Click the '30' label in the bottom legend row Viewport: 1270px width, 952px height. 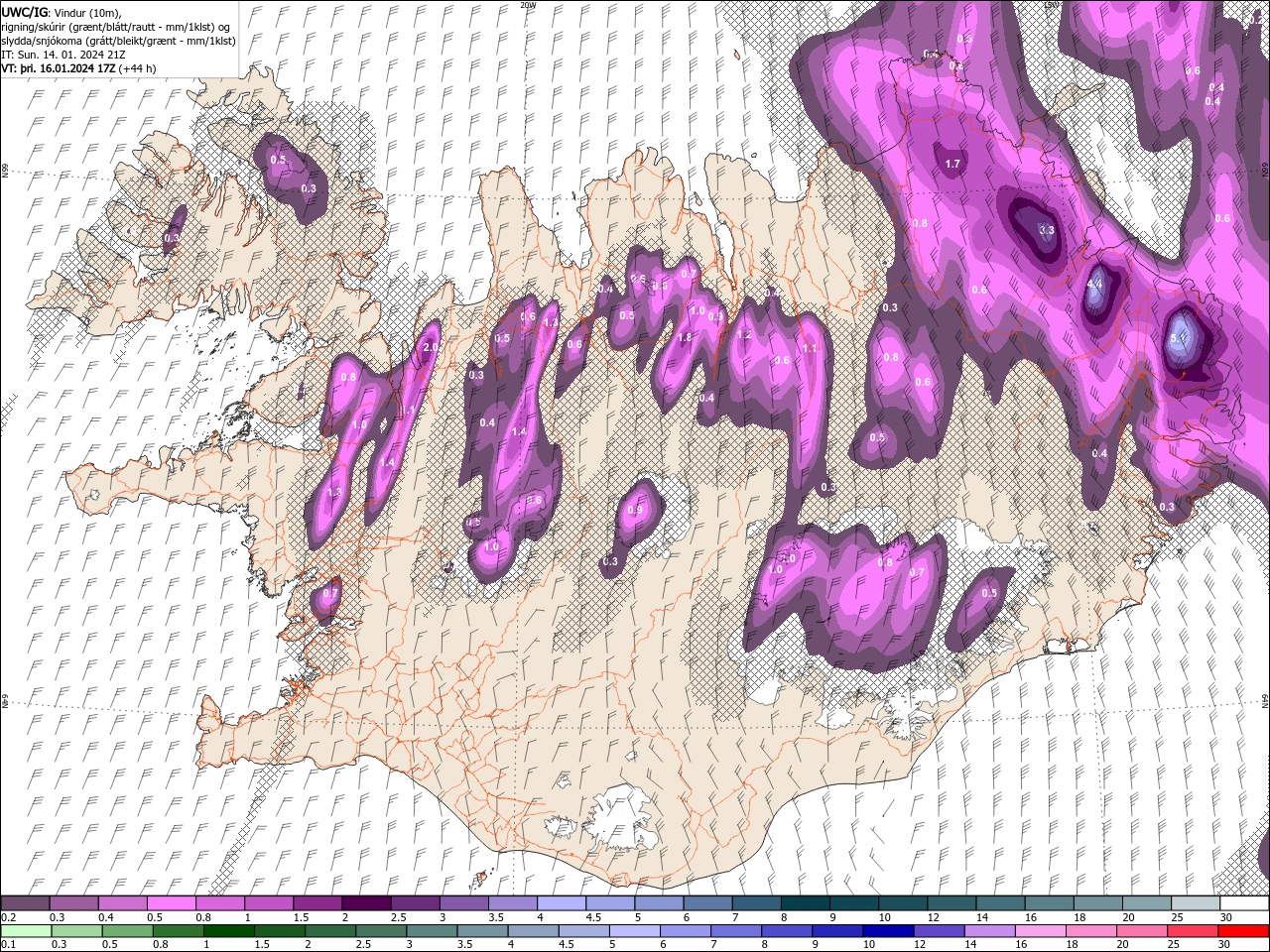click(x=1222, y=945)
